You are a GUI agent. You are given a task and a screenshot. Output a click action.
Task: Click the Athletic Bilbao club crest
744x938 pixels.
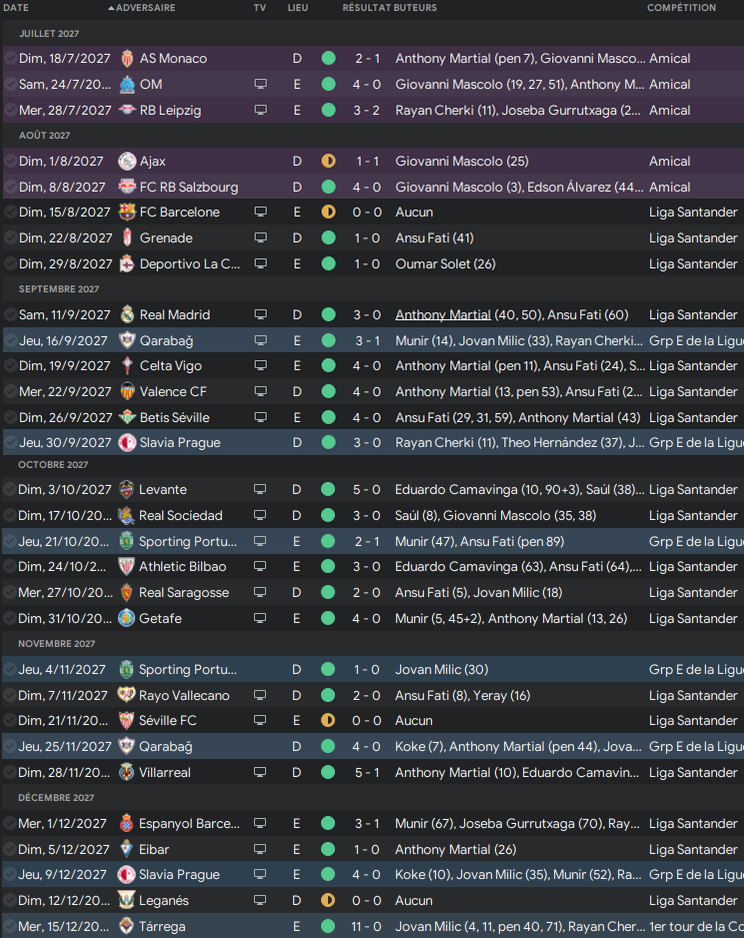click(x=126, y=567)
